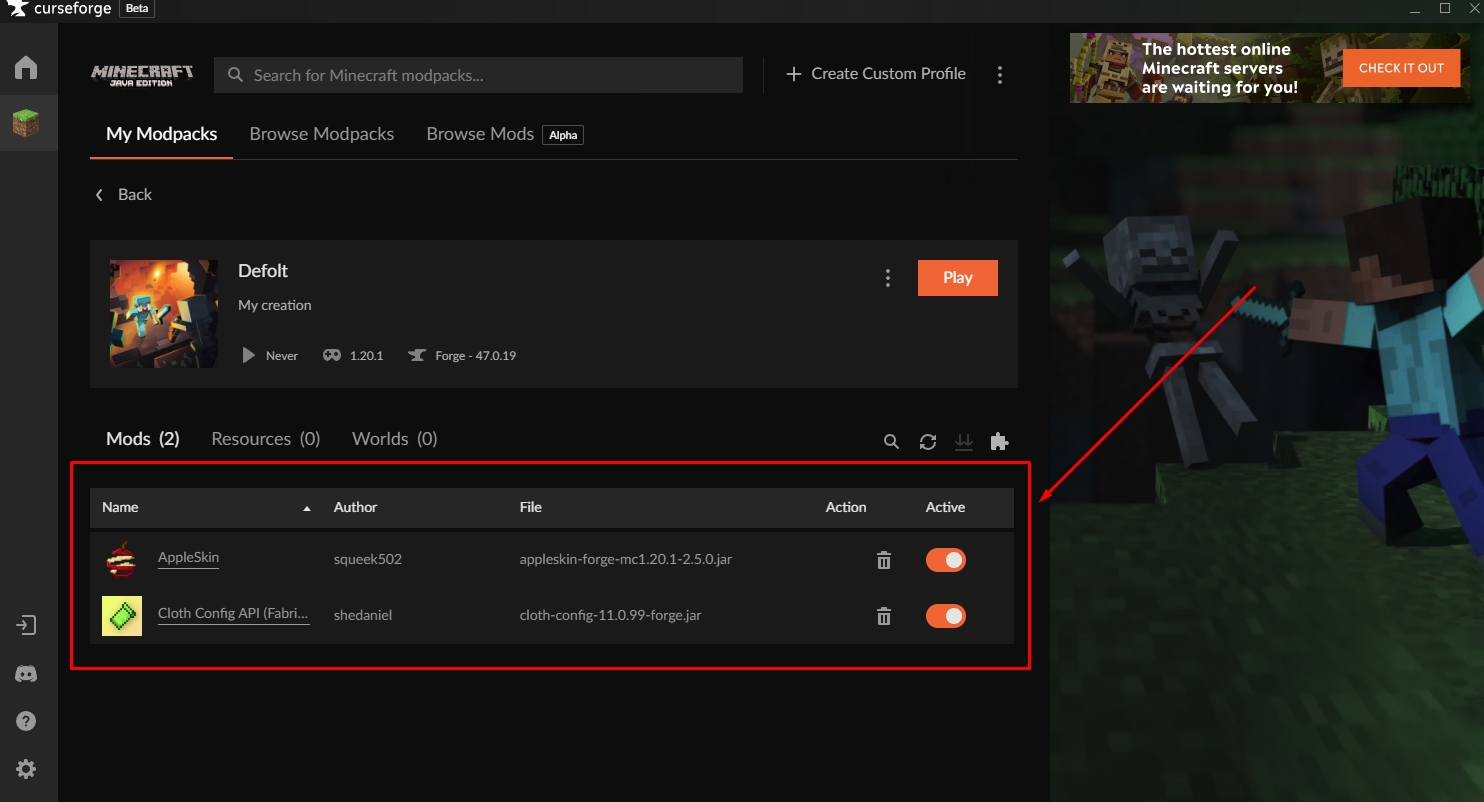Viewport: 1484px width, 802px height.
Task: Click the Back chevron arrow
Action: (99, 195)
